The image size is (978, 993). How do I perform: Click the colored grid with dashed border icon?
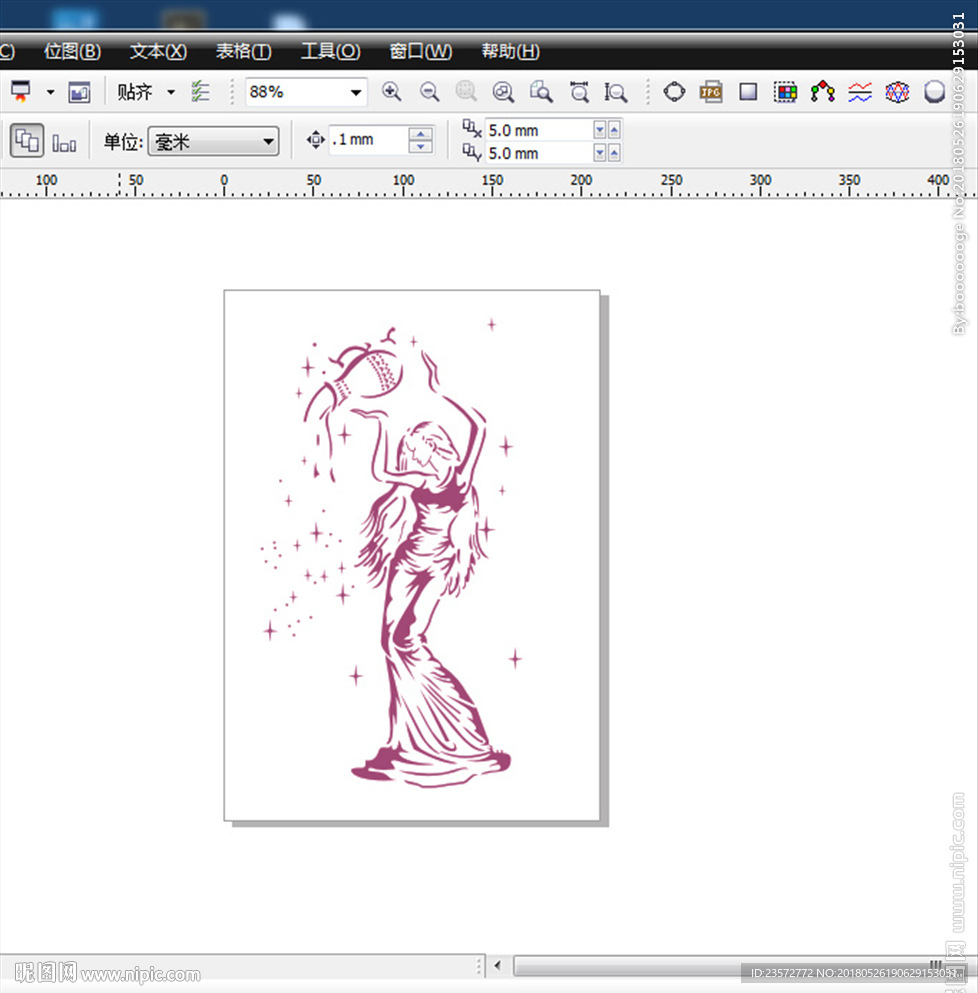(785, 92)
